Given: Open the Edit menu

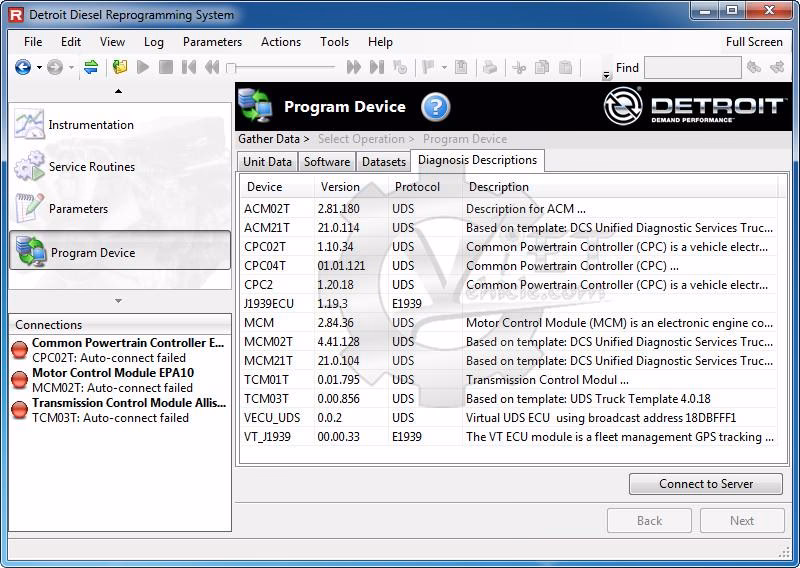Looking at the screenshot, I should [x=70, y=42].
